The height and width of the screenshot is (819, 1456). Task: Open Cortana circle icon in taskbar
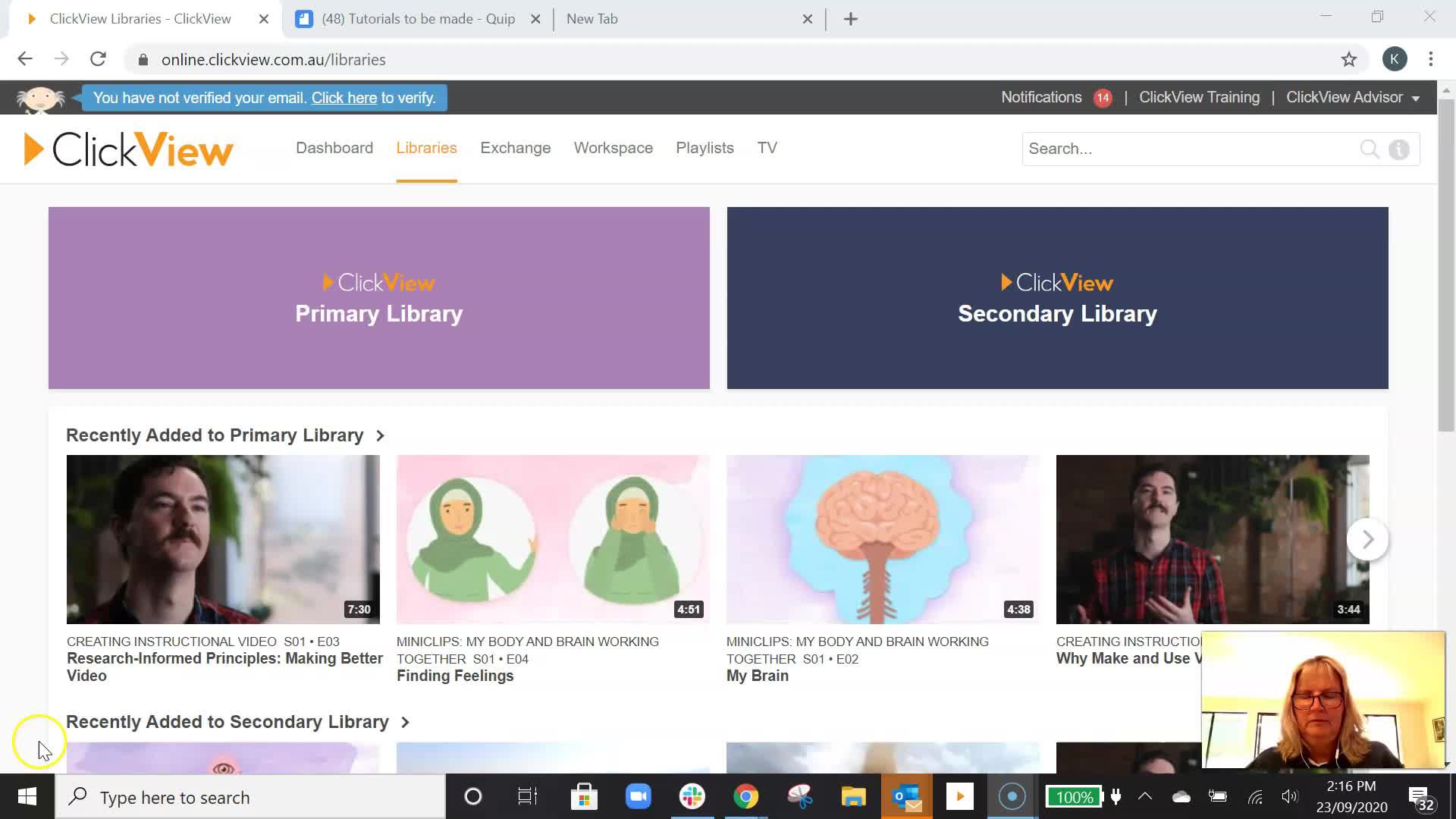[473, 796]
